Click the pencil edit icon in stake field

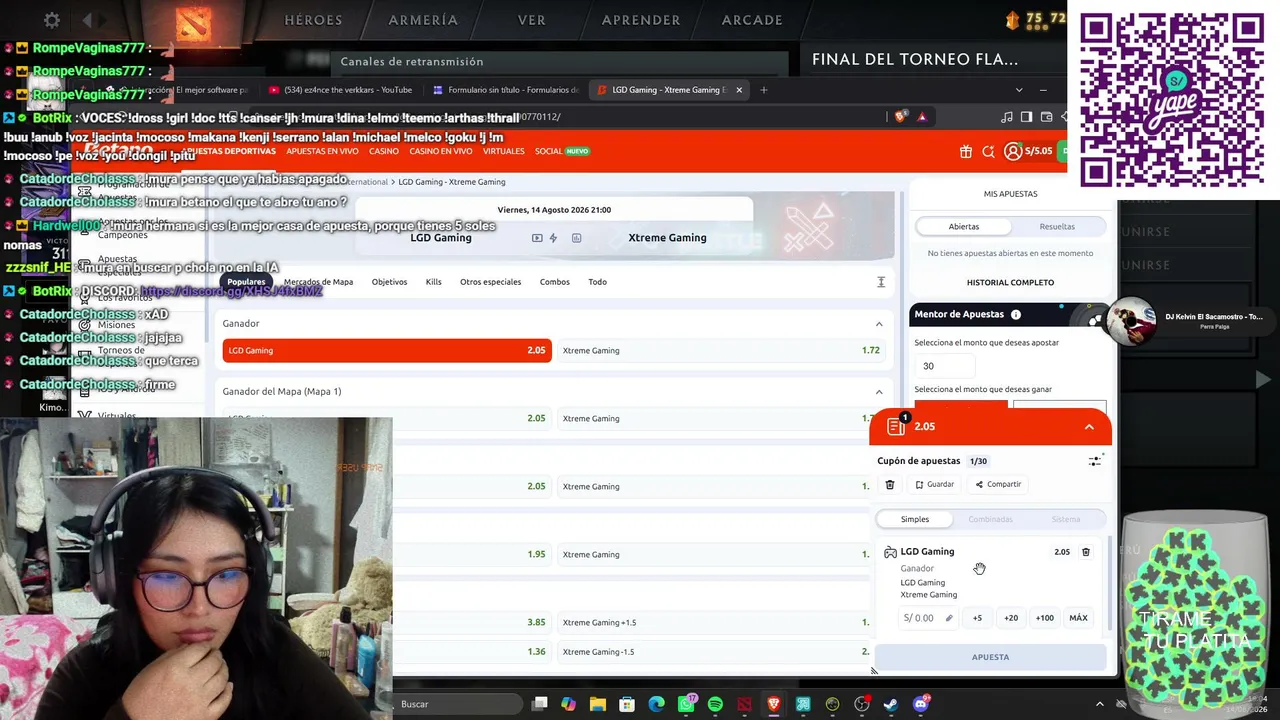(949, 618)
